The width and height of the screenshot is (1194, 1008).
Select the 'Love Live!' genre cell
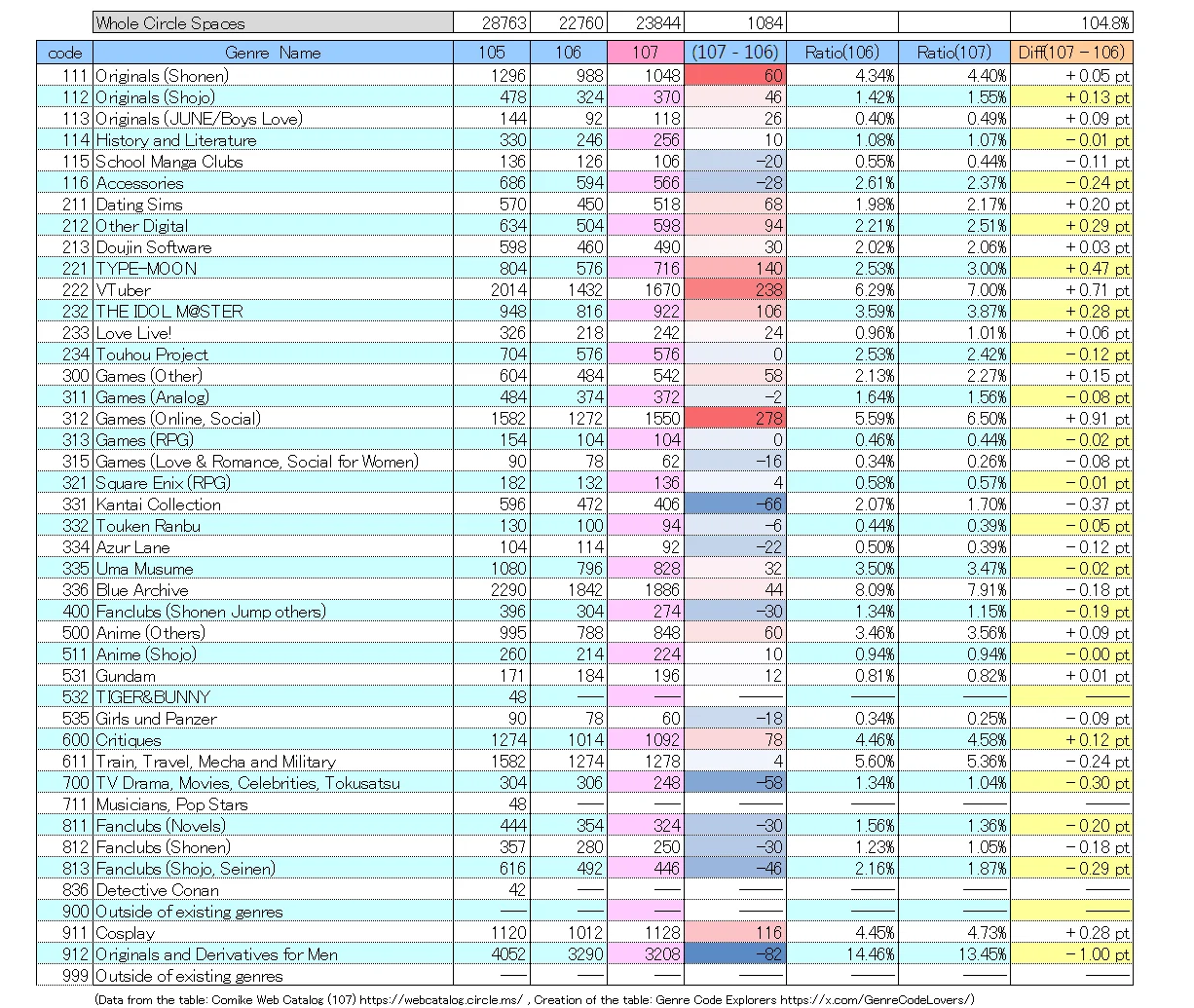click(273, 333)
